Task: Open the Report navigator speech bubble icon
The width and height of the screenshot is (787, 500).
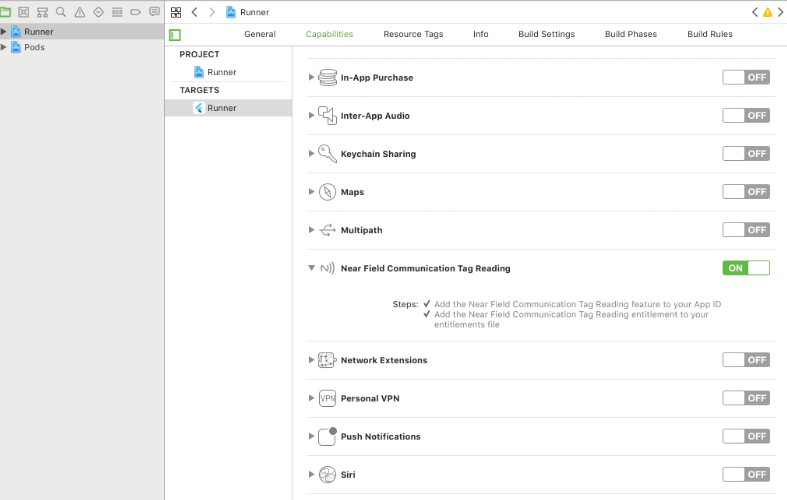Action: 154,12
